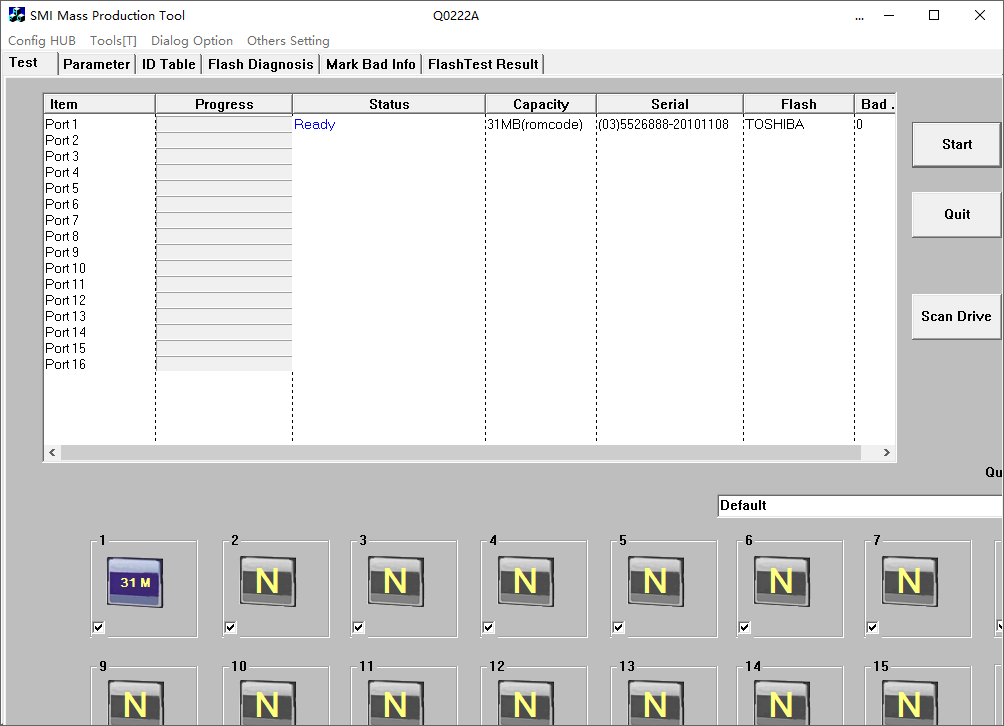Screen dimensions: 1004x726
Task: Open the Dialog Option menu
Action: pos(192,41)
